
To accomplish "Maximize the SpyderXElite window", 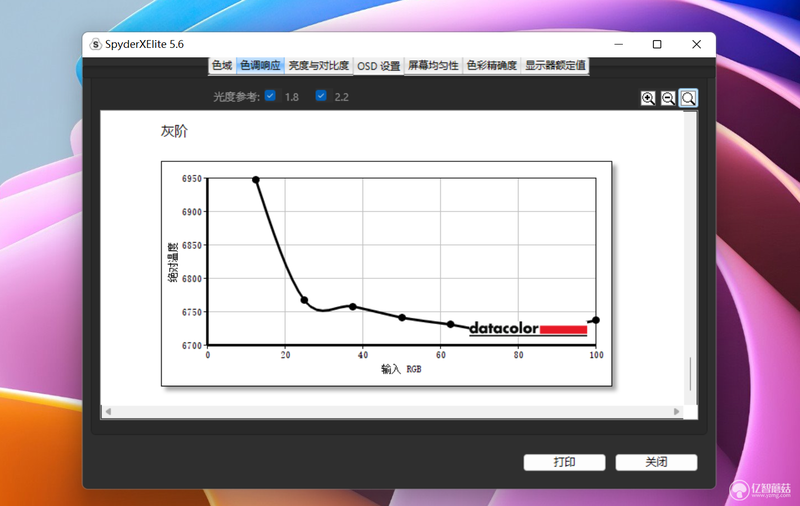I will [657, 44].
